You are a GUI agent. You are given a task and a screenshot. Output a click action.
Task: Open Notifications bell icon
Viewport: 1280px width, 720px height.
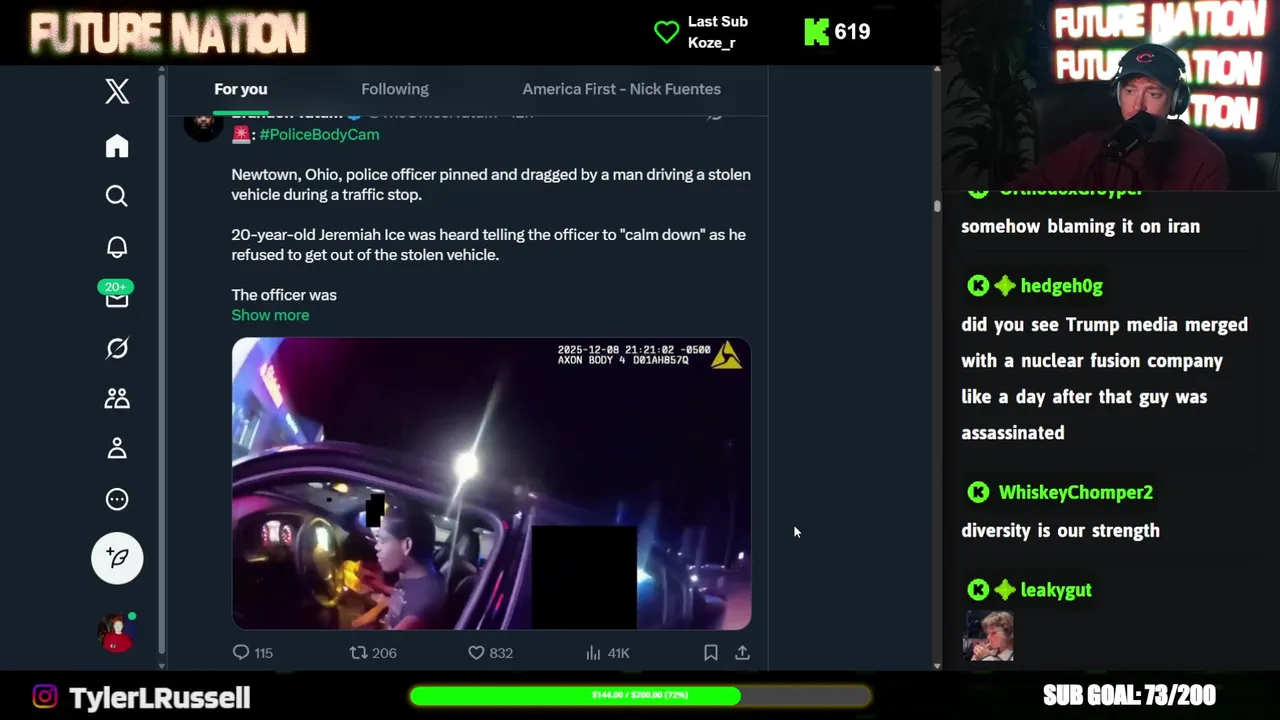(117, 247)
